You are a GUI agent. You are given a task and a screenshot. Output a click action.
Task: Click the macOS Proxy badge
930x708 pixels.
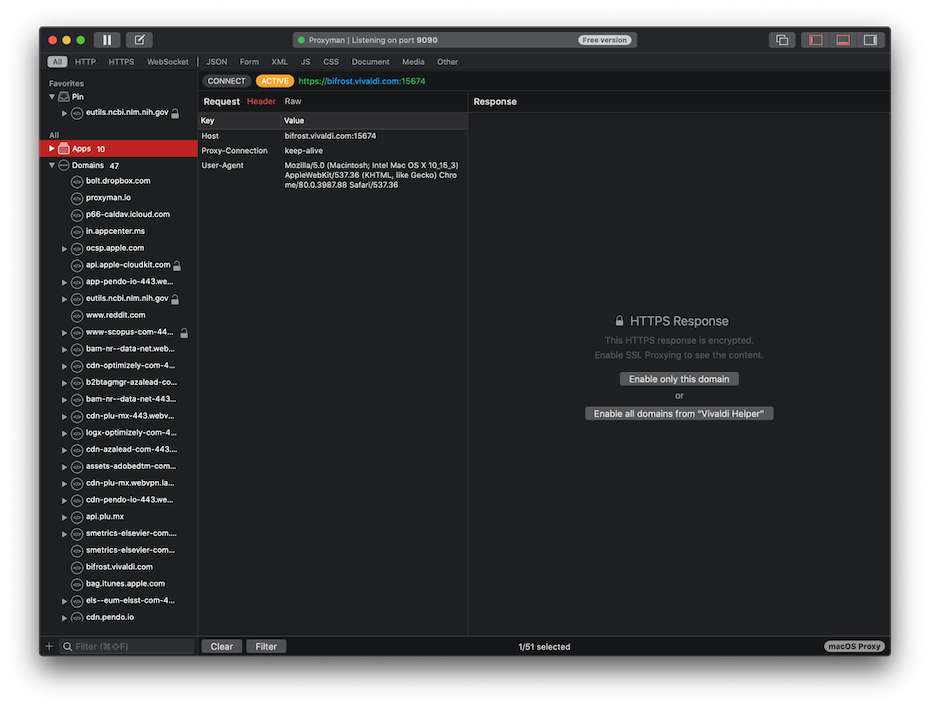click(x=853, y=646)
